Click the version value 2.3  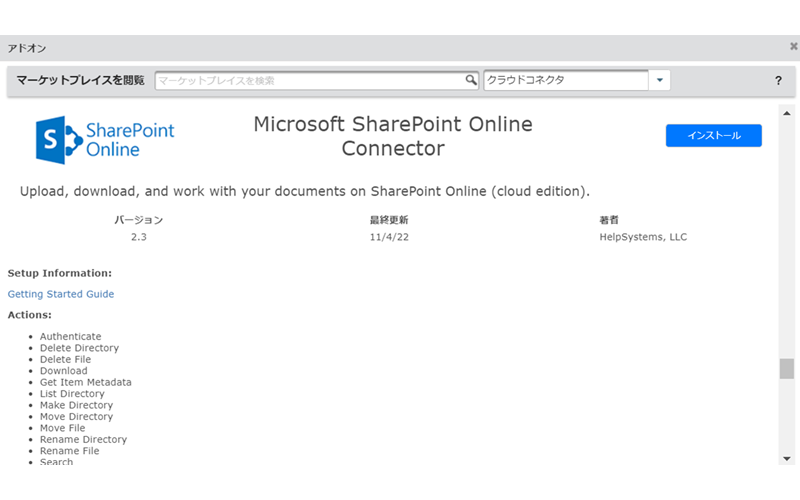(139, 237)
